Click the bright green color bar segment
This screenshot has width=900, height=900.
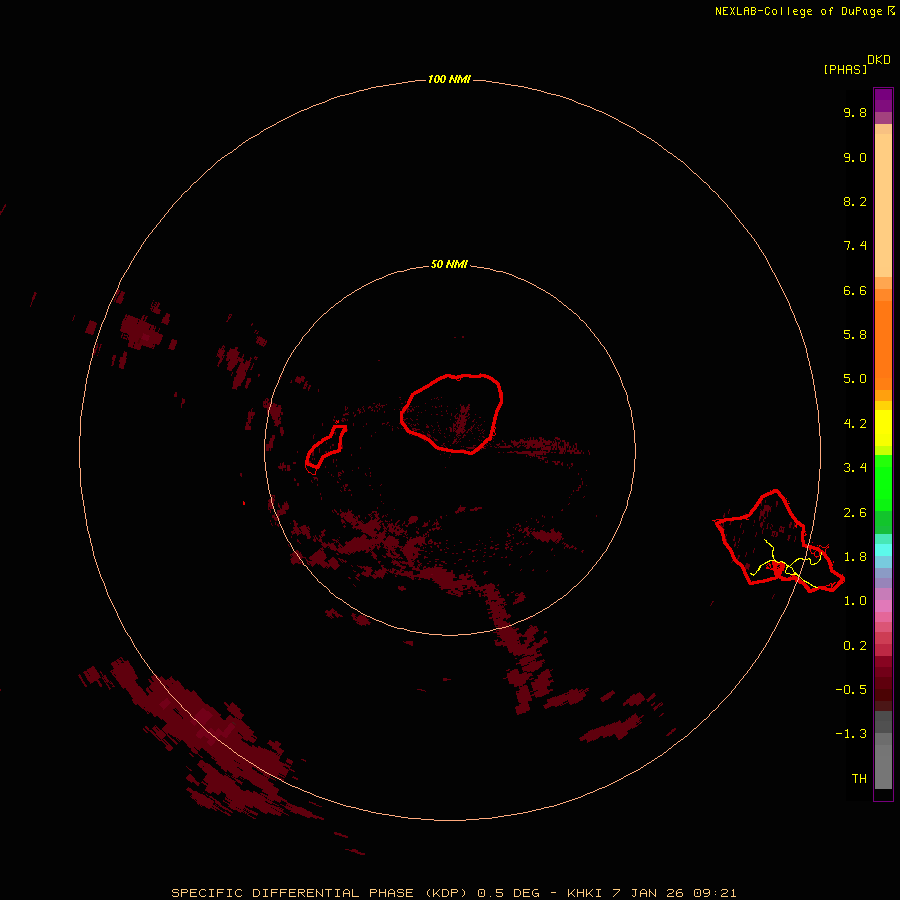click(x=883, y=482)
